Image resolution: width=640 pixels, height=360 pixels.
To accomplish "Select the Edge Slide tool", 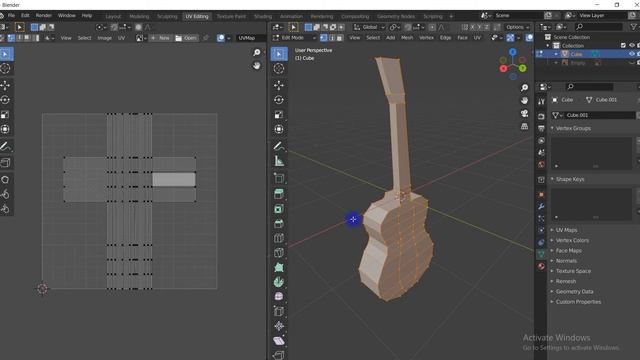I will 279,311.
